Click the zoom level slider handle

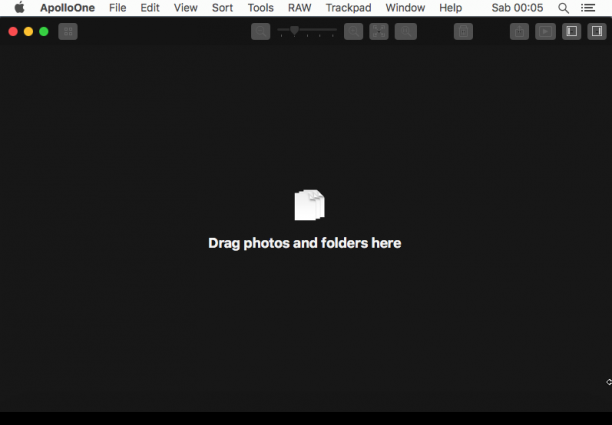tap(294, 30)
